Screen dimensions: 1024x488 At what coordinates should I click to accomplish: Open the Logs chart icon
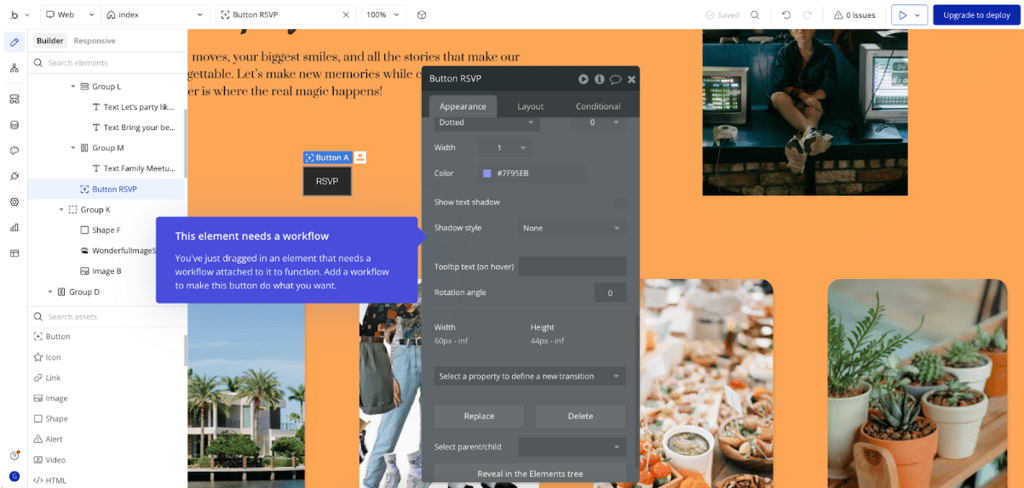pos(14,227)
